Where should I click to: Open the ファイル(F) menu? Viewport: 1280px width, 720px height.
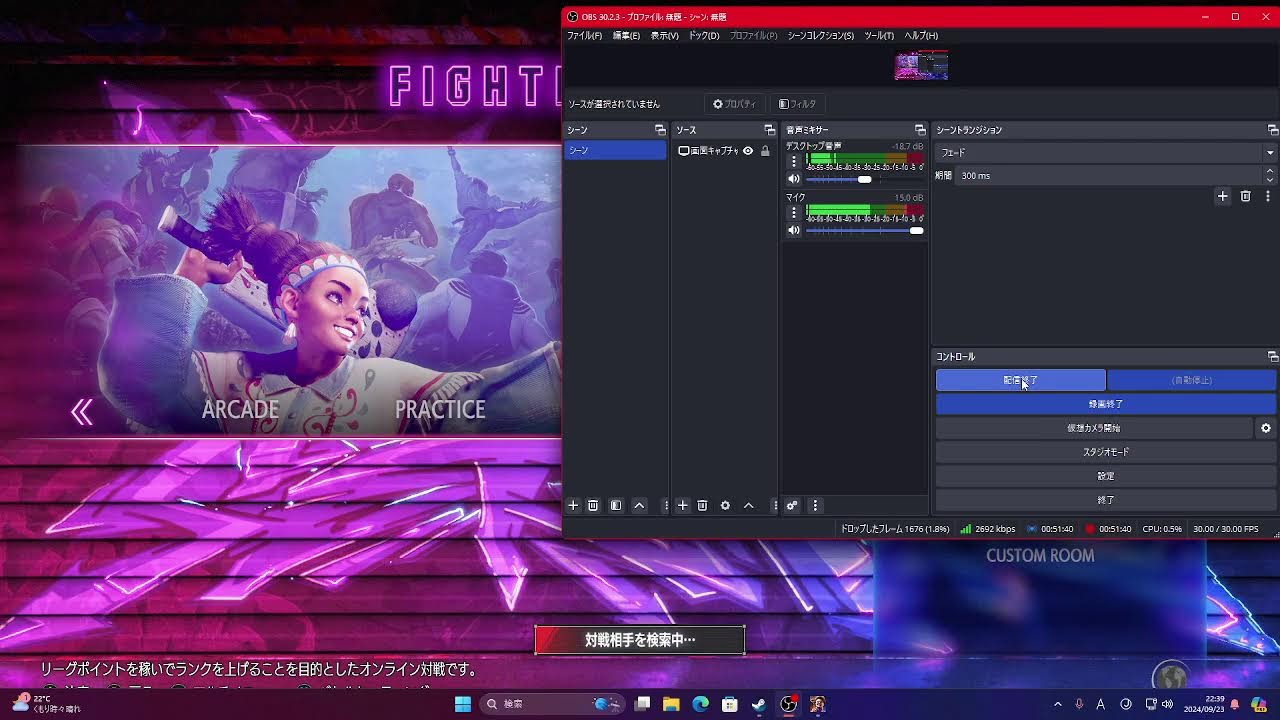(x=585, y=36)
